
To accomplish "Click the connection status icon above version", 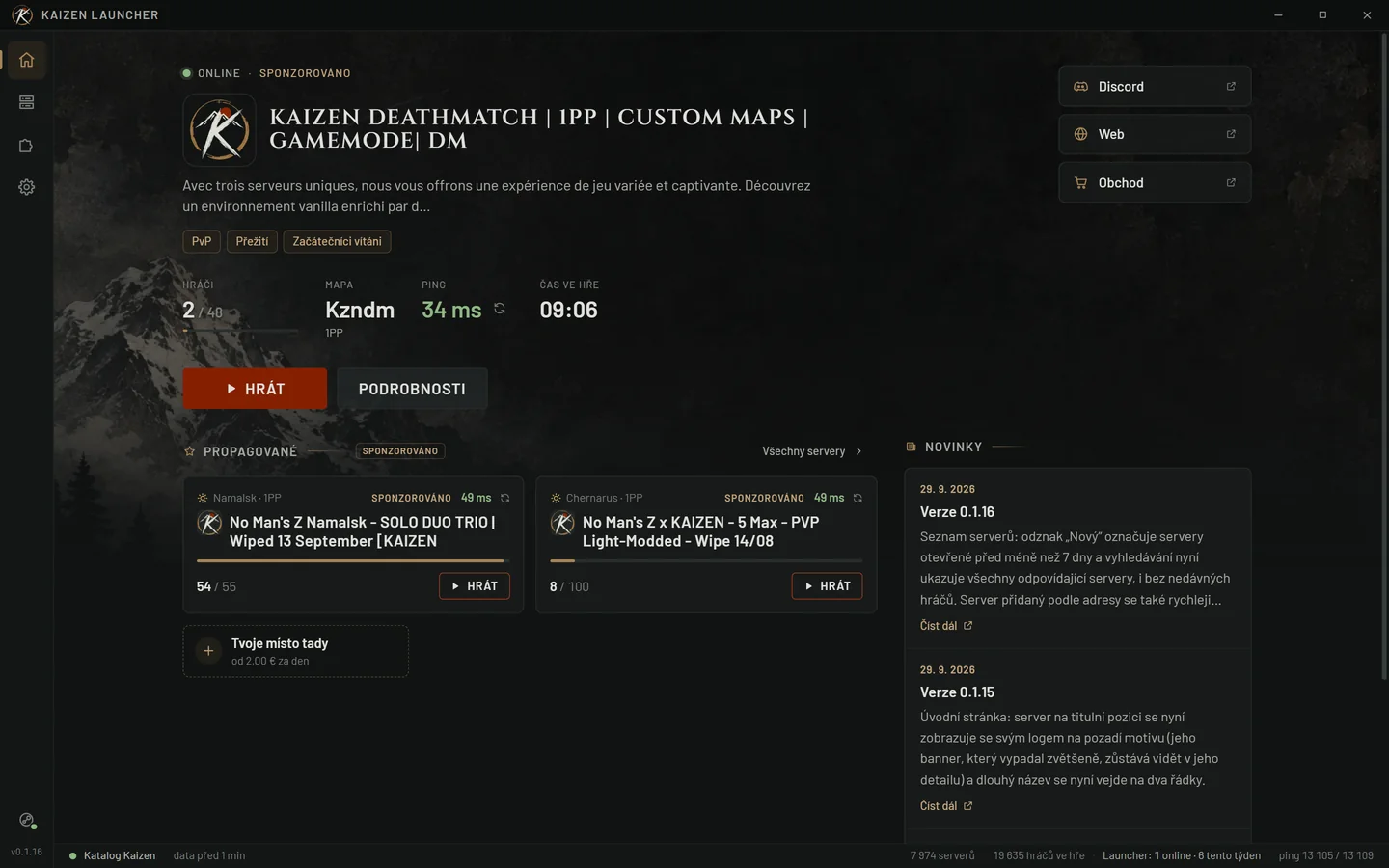I will pyautogui.click(x=27, y=821).
